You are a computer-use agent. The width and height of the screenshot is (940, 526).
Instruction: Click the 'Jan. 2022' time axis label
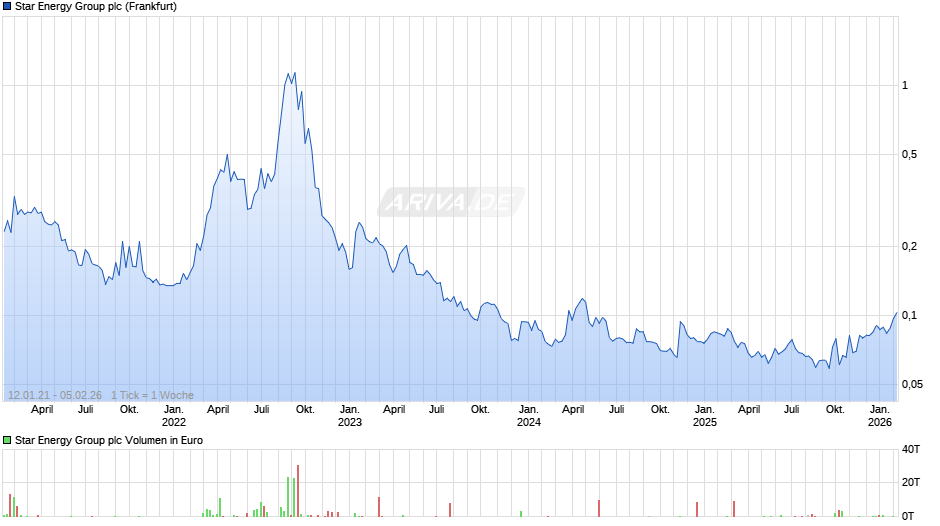tap(174, 416)
